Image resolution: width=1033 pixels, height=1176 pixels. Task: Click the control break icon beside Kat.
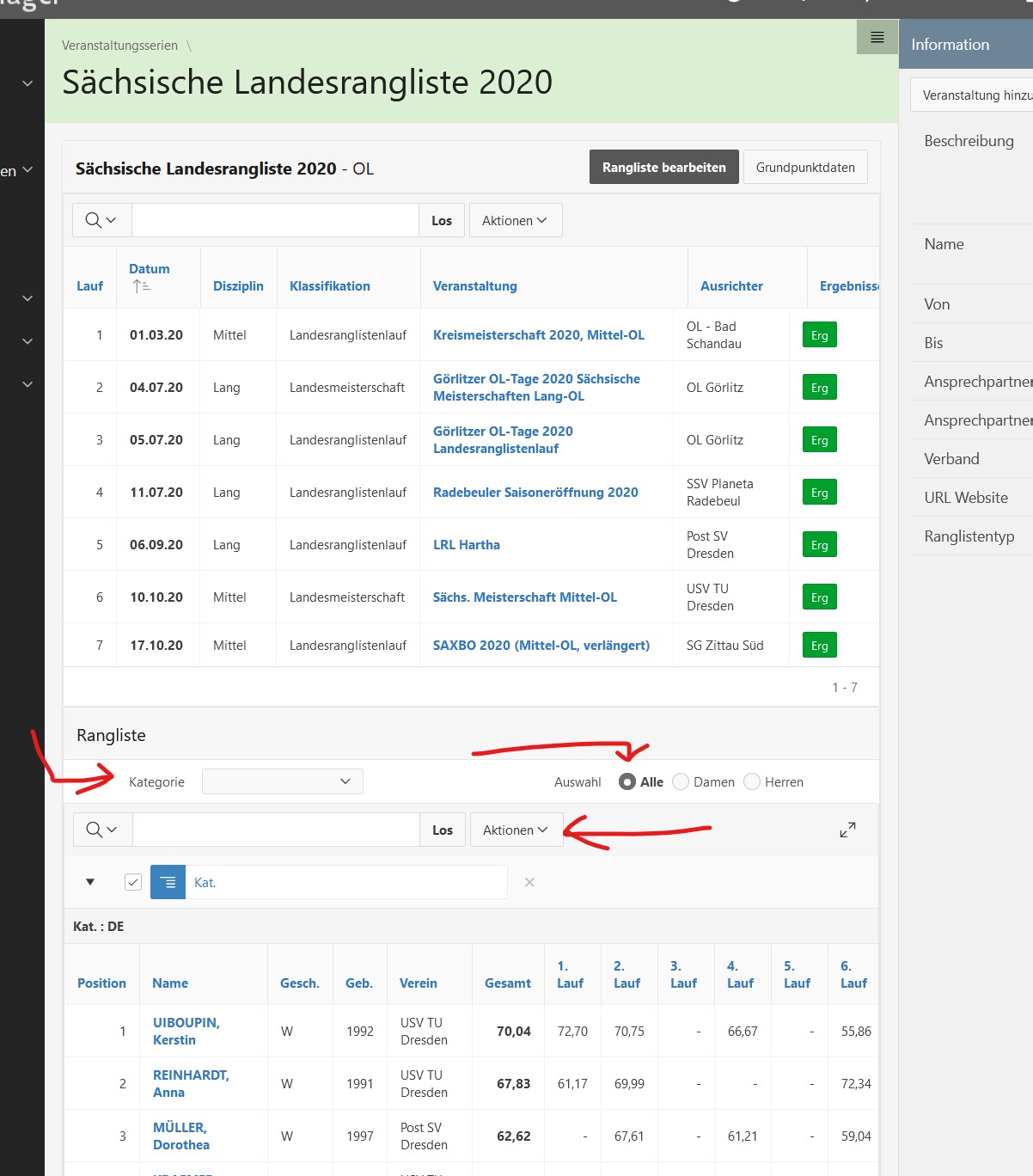168,882
